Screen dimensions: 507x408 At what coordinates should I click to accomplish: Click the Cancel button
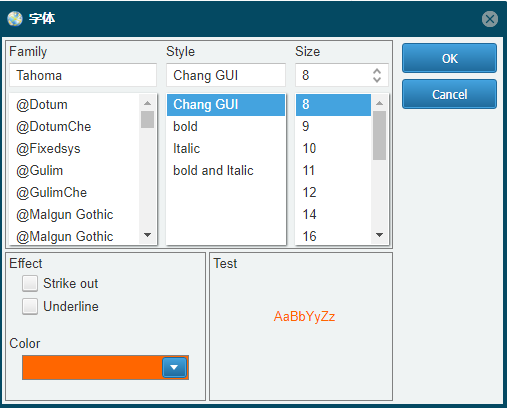click(x=449, y=94)
